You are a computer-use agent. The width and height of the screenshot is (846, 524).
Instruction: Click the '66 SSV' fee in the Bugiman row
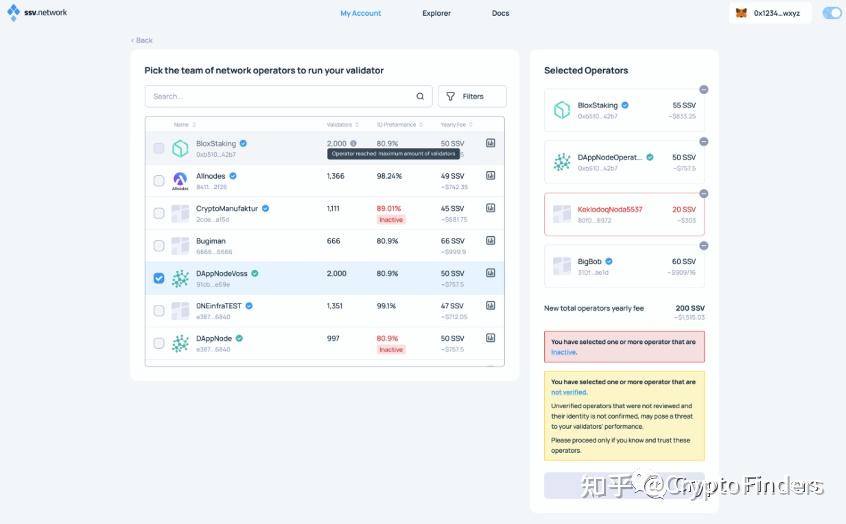pyautogui.click(x=452, y=241)
